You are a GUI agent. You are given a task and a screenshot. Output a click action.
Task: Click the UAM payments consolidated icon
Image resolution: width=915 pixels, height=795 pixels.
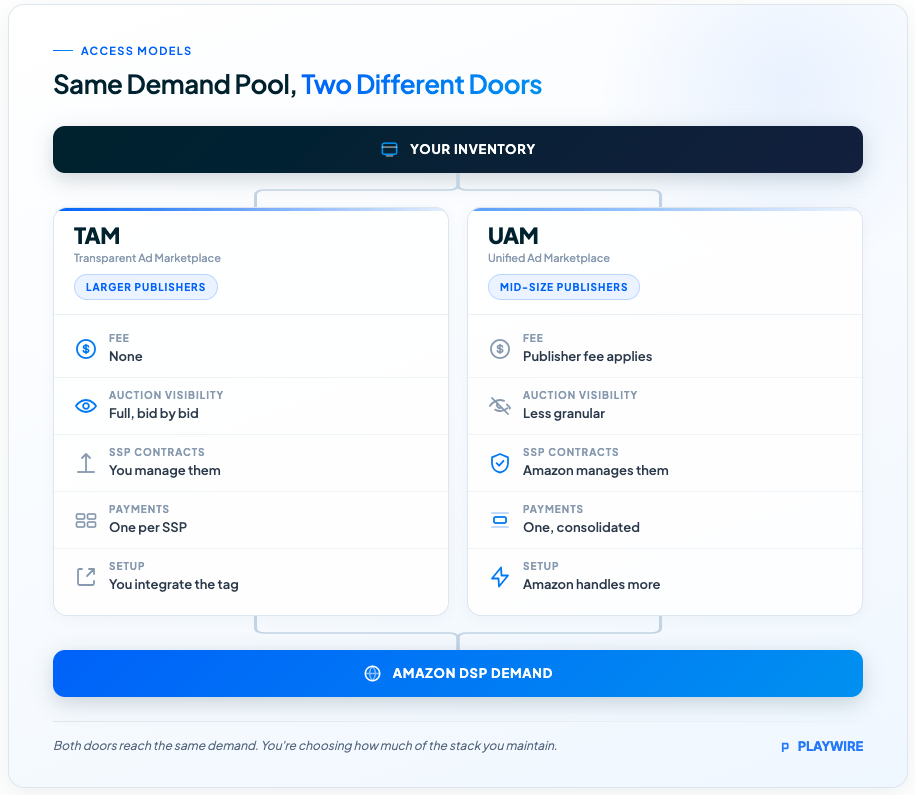pyautogui.click(x=500, y=520)
